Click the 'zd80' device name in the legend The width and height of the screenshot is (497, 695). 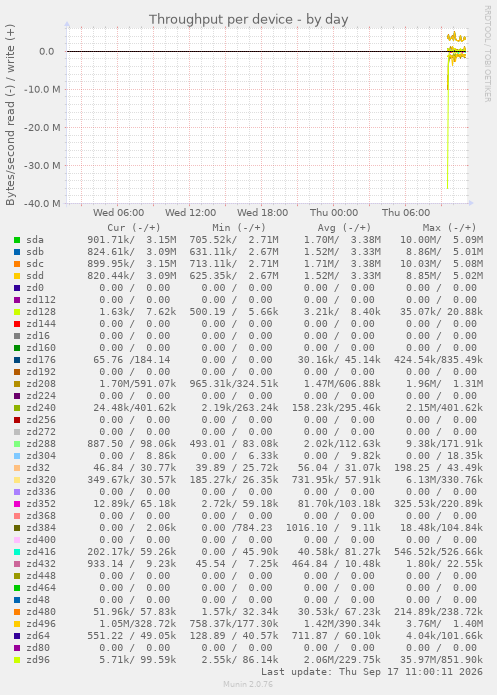pyautogui.click(x=38, y=648)
